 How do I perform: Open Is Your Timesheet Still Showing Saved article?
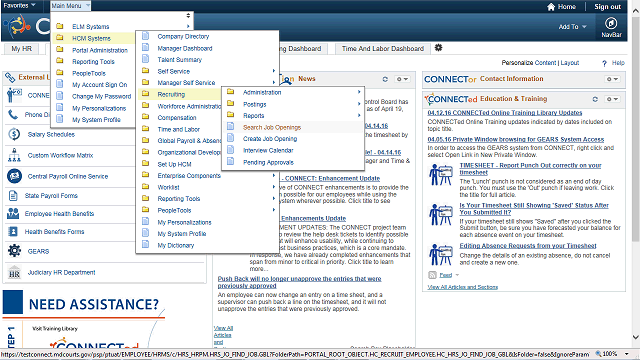534,209
